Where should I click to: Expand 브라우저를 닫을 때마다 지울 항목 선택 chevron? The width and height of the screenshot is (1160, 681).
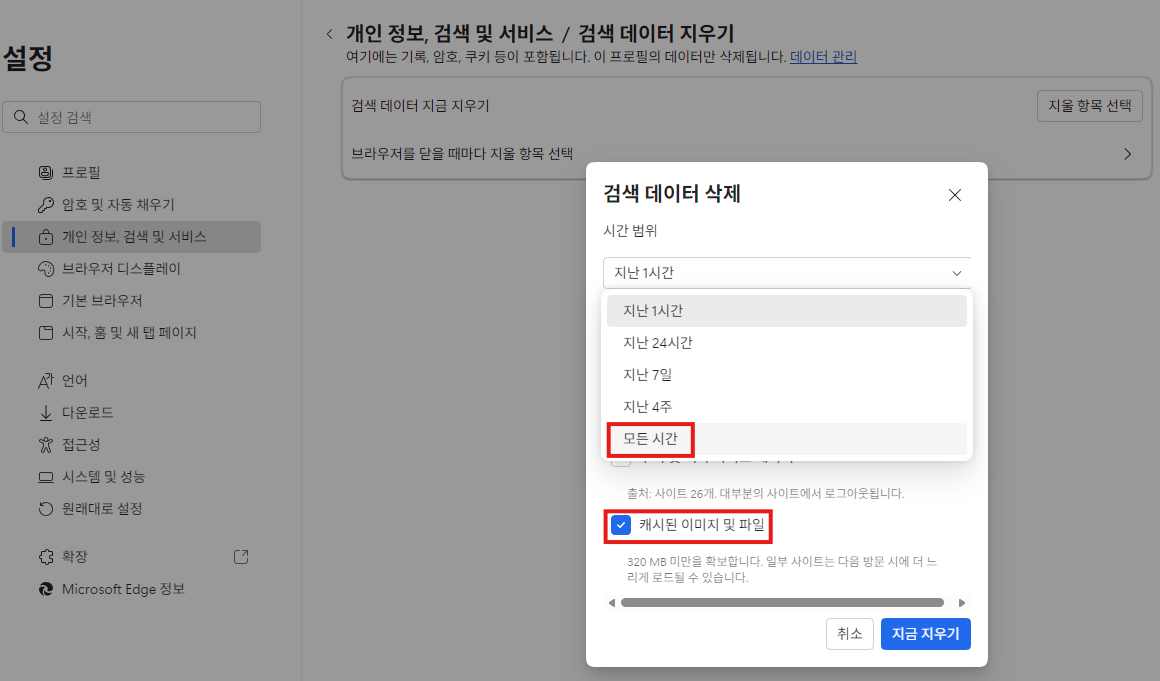1127,154
